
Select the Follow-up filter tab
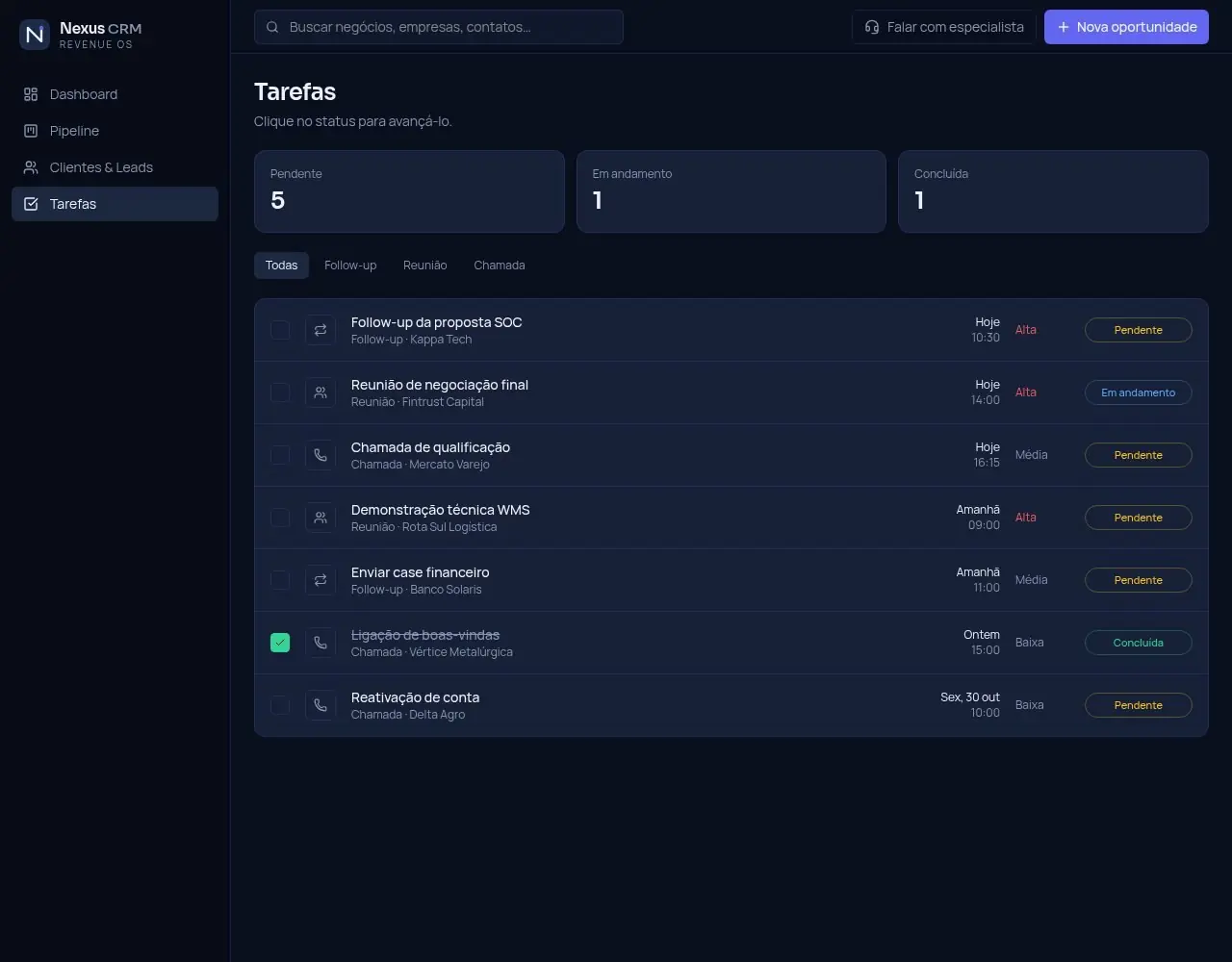pos(350,266)
